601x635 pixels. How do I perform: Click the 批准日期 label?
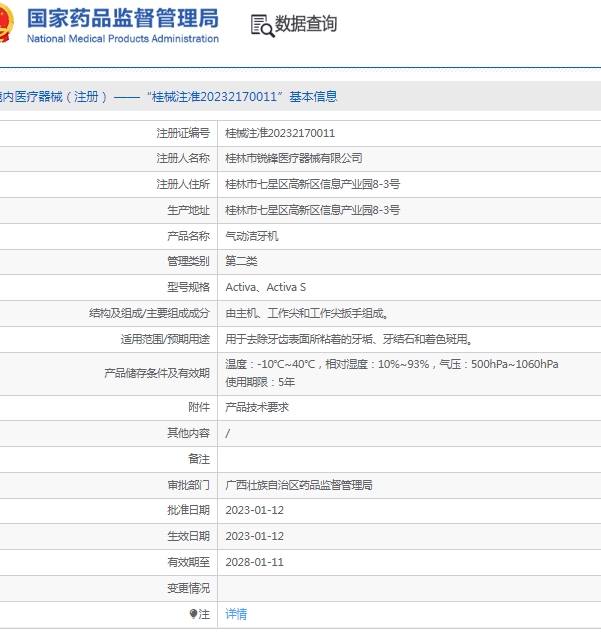pos(188,510)
